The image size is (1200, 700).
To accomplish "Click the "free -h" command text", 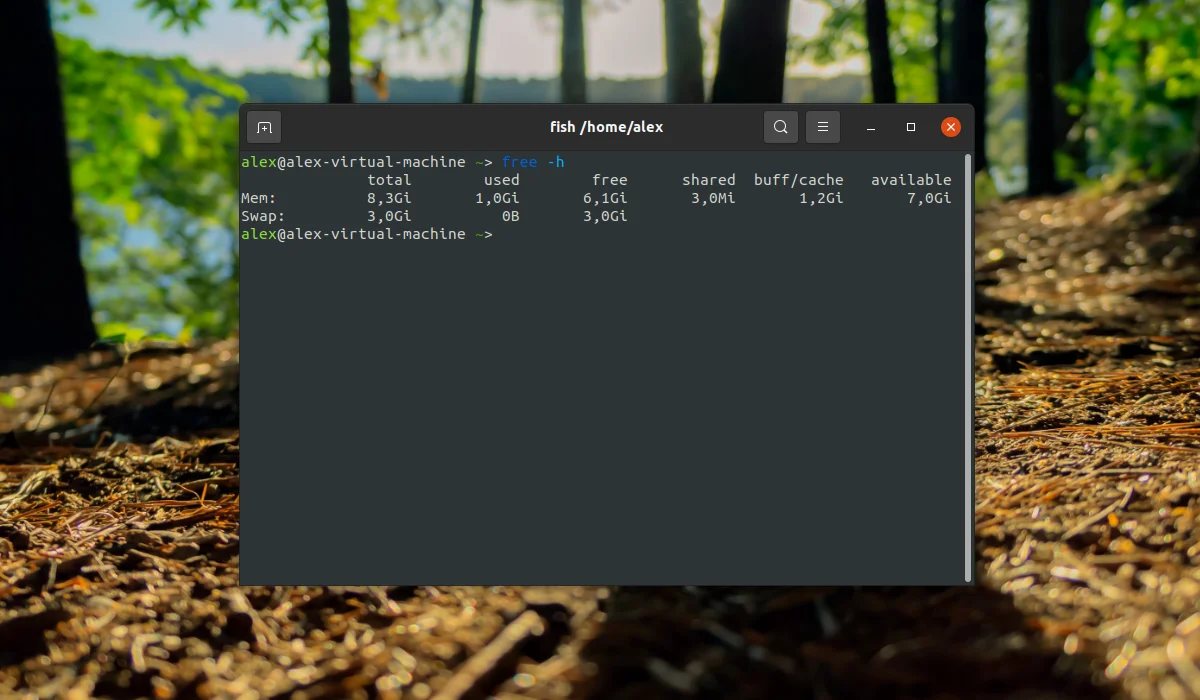I will coord(533,162).
